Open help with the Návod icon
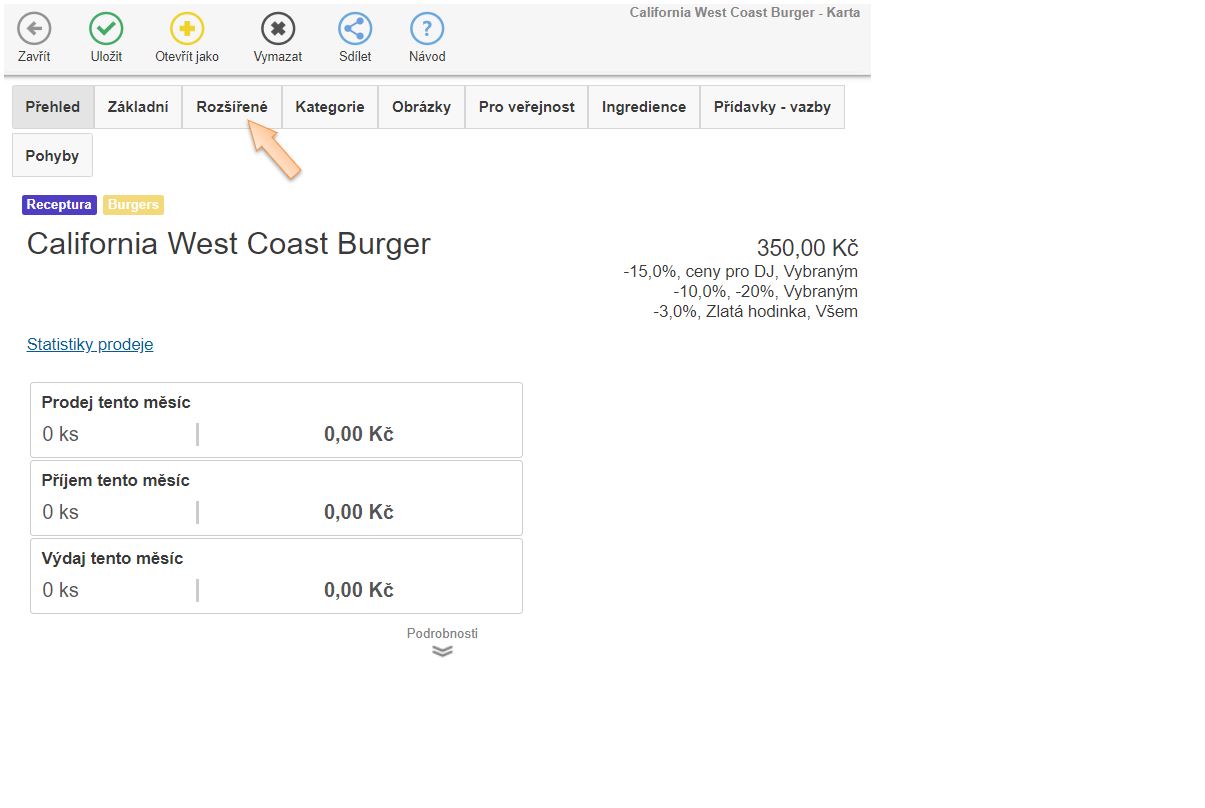The height and width of the screenshot is (808, 1205). [427, 29]
